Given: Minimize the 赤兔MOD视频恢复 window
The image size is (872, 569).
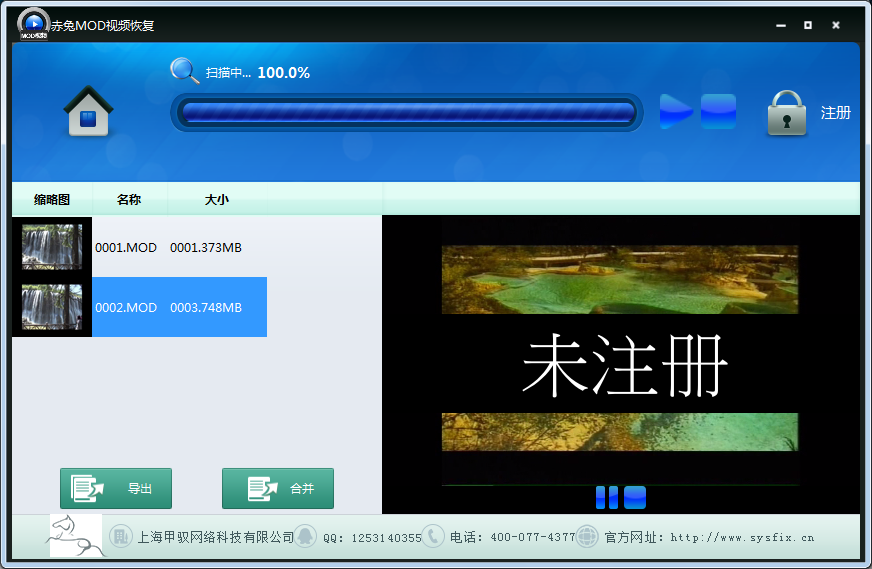Looking at the screenshot, I should tap(781, 25).
